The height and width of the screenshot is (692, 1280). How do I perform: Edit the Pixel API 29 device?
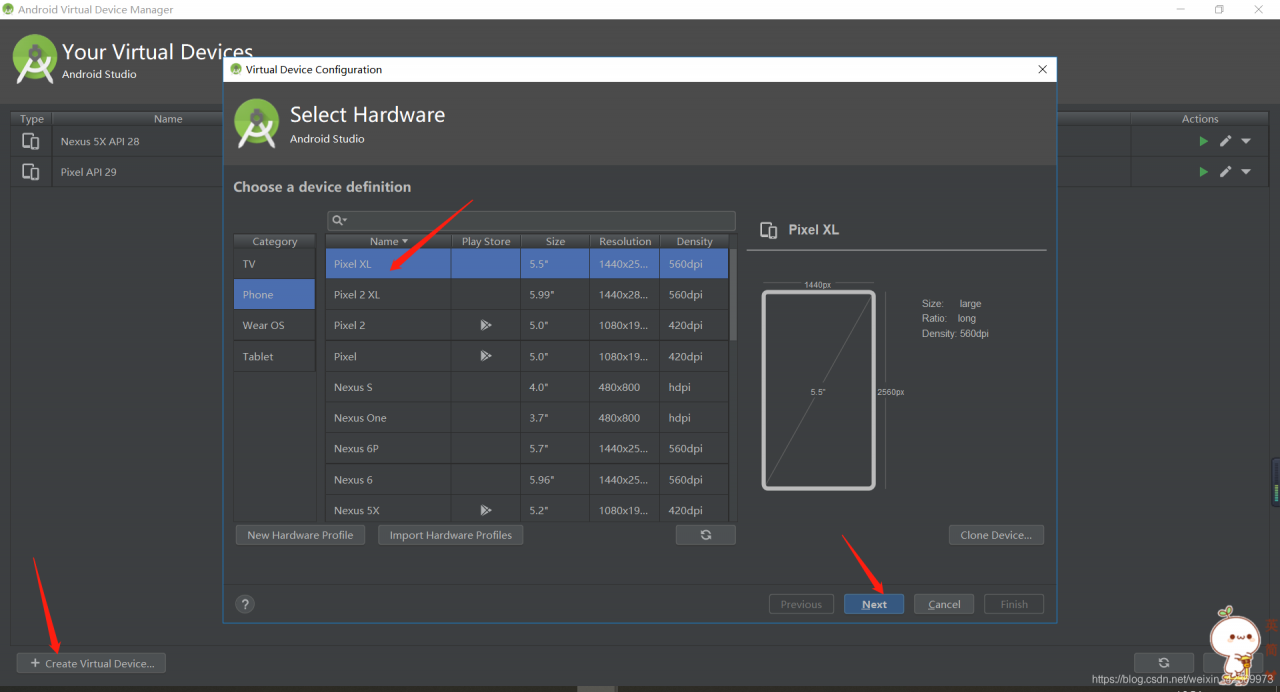tap(1225, 172)
